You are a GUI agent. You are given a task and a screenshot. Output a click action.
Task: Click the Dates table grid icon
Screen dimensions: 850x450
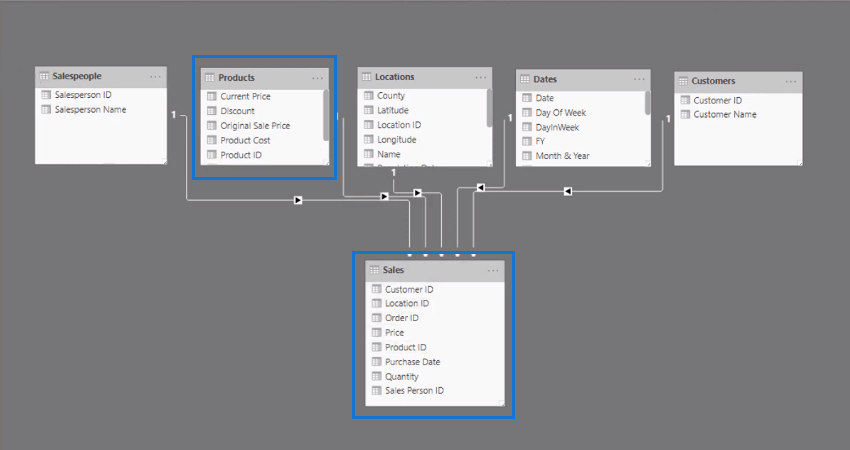pos(525,79)
